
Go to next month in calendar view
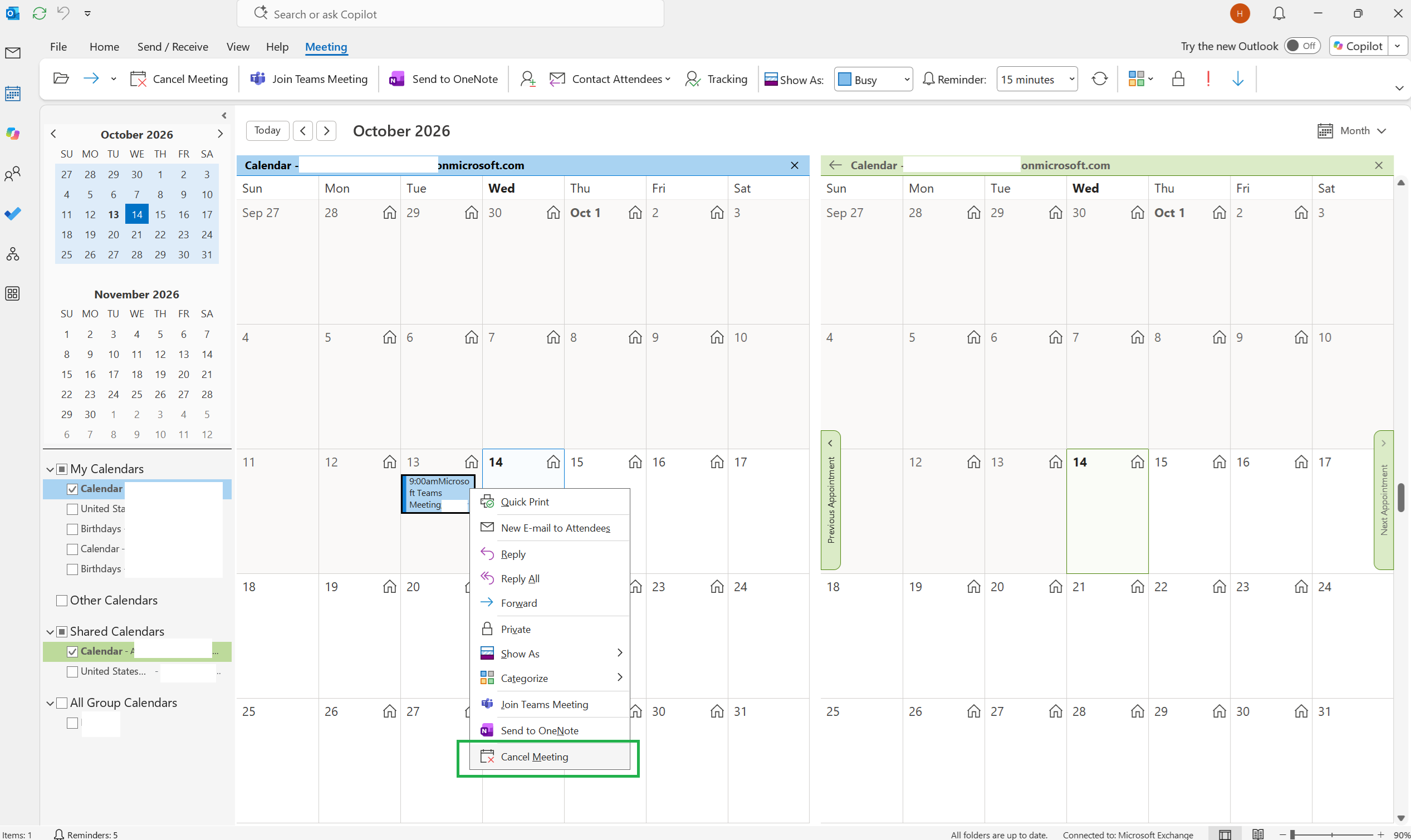tap(326, 131)
